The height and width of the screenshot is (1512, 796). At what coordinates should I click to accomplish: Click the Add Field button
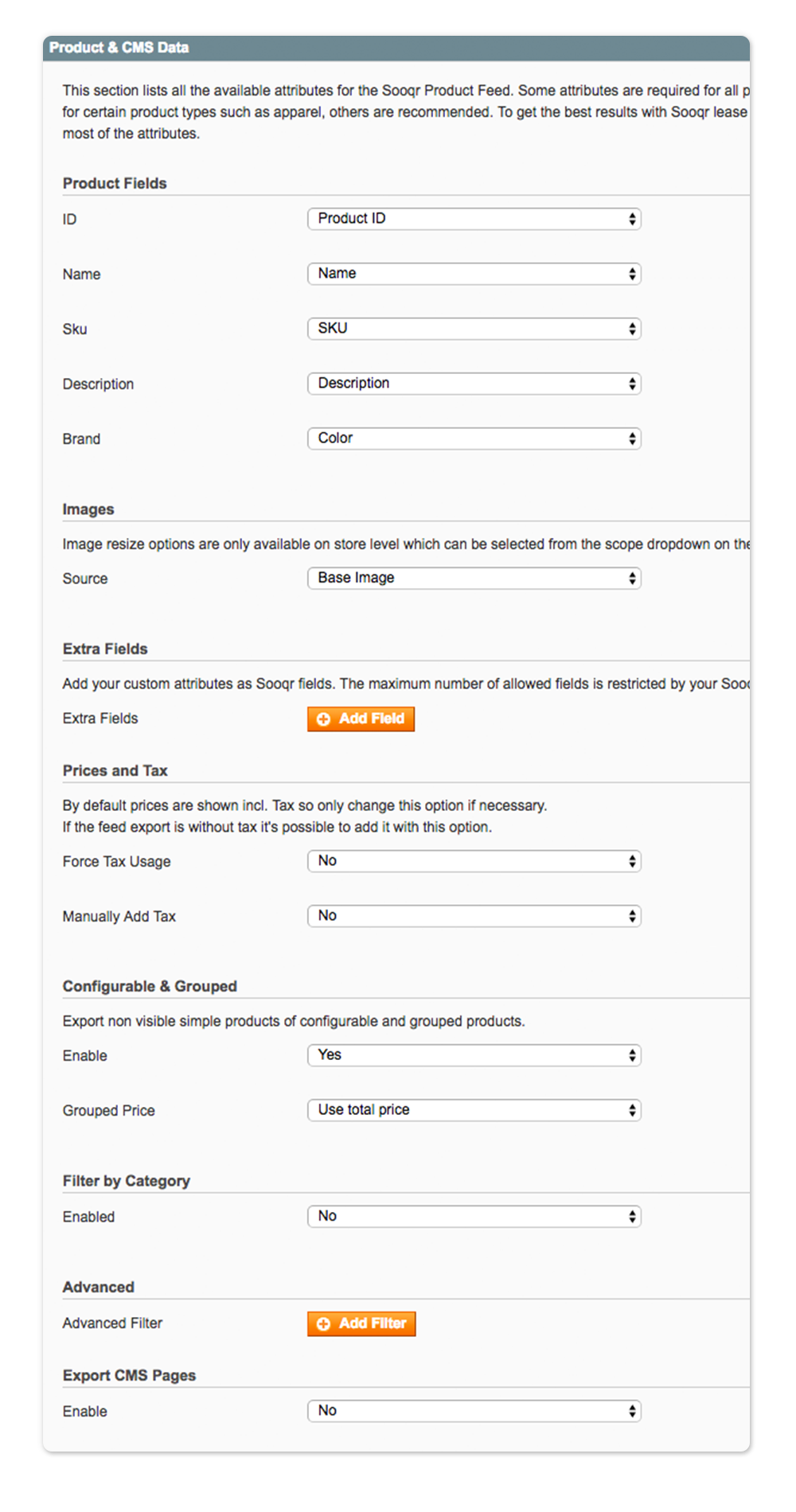[361, 719]
